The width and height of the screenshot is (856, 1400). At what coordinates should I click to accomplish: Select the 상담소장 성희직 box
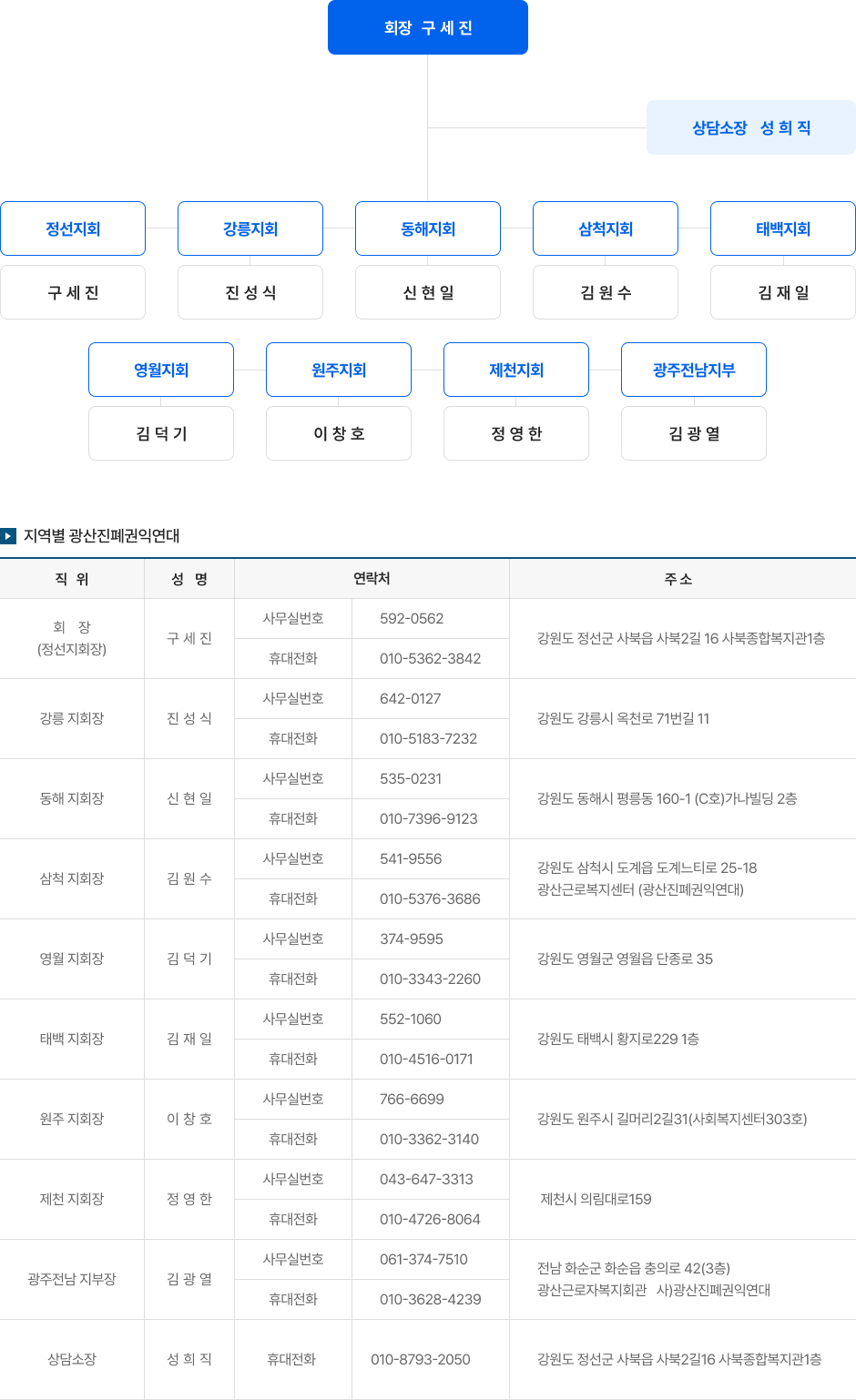coord(750,128)
